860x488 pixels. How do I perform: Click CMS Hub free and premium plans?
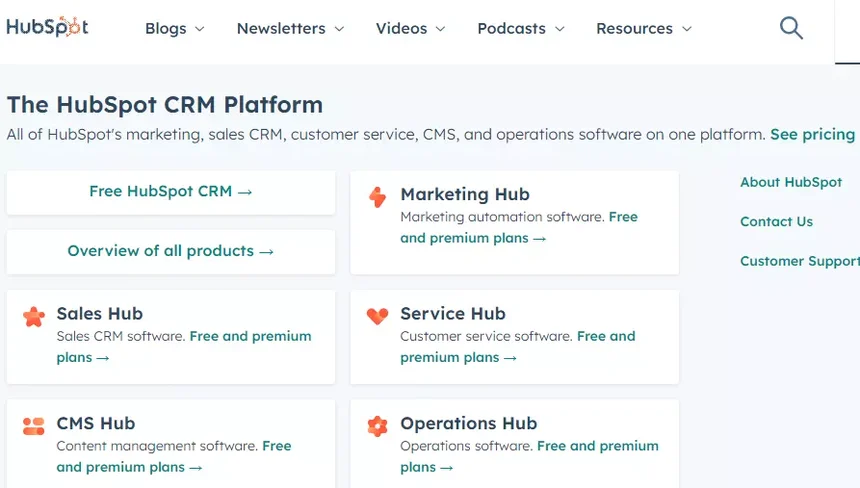click(x=174, y=456)
